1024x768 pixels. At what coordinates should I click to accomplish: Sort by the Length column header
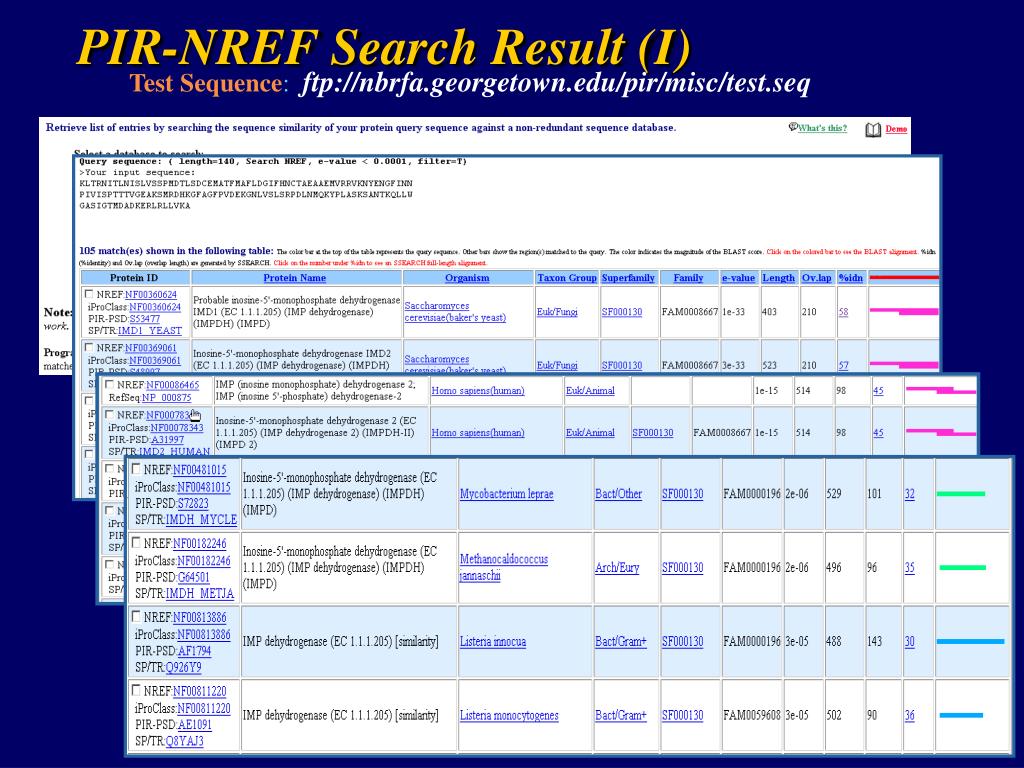coord(778,278)
